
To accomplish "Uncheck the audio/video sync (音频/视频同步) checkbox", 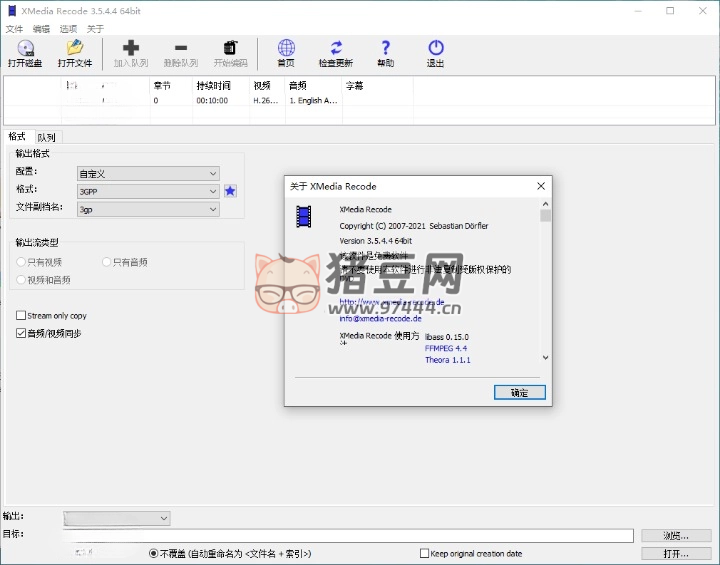I will [x=21, y=333].
